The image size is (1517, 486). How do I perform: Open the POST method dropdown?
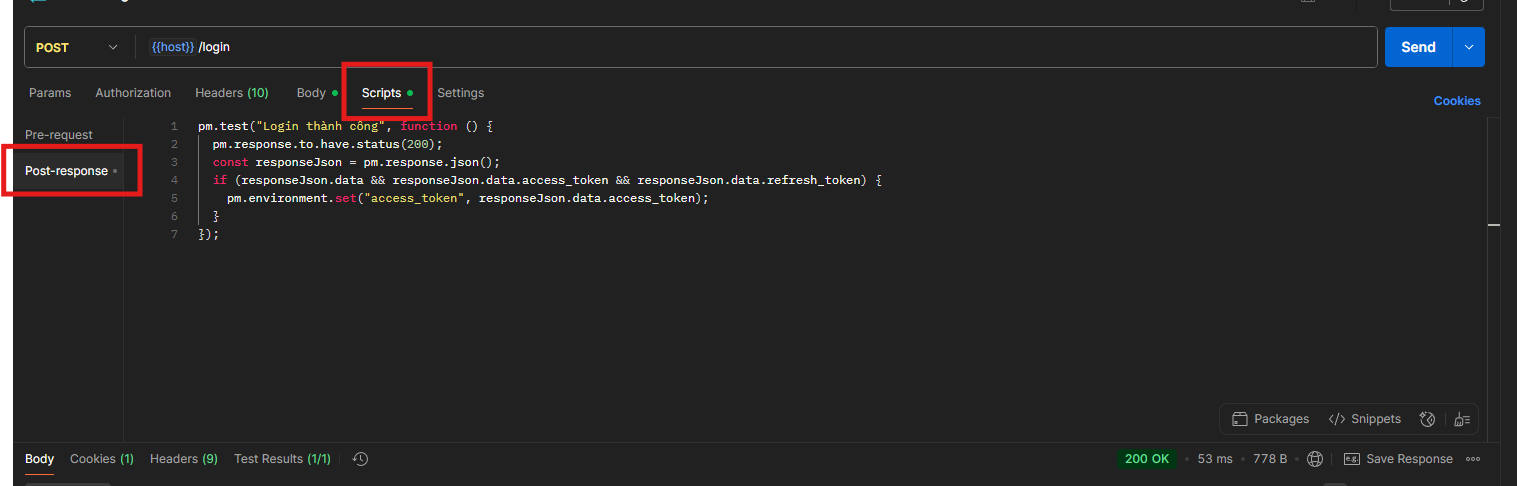click(77, 47)
